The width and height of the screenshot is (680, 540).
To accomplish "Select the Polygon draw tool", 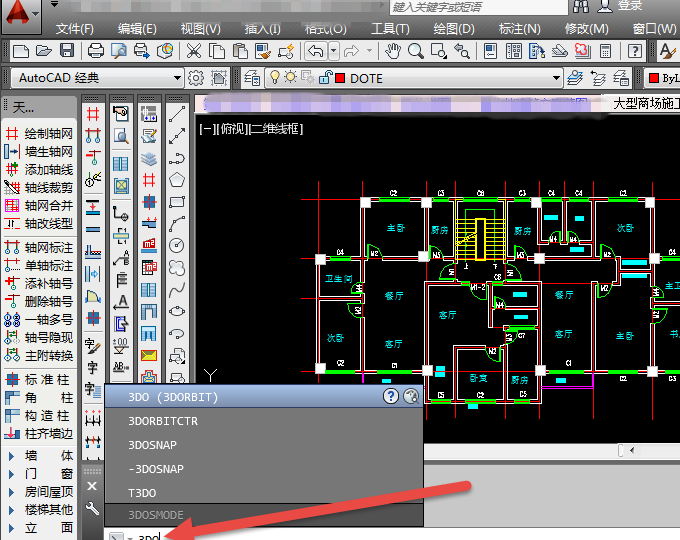I will (x=177, y=180).
